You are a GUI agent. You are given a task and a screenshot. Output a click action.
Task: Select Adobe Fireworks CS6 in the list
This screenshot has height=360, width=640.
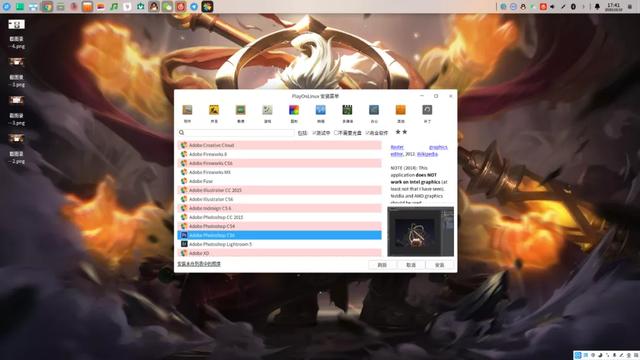280,163
